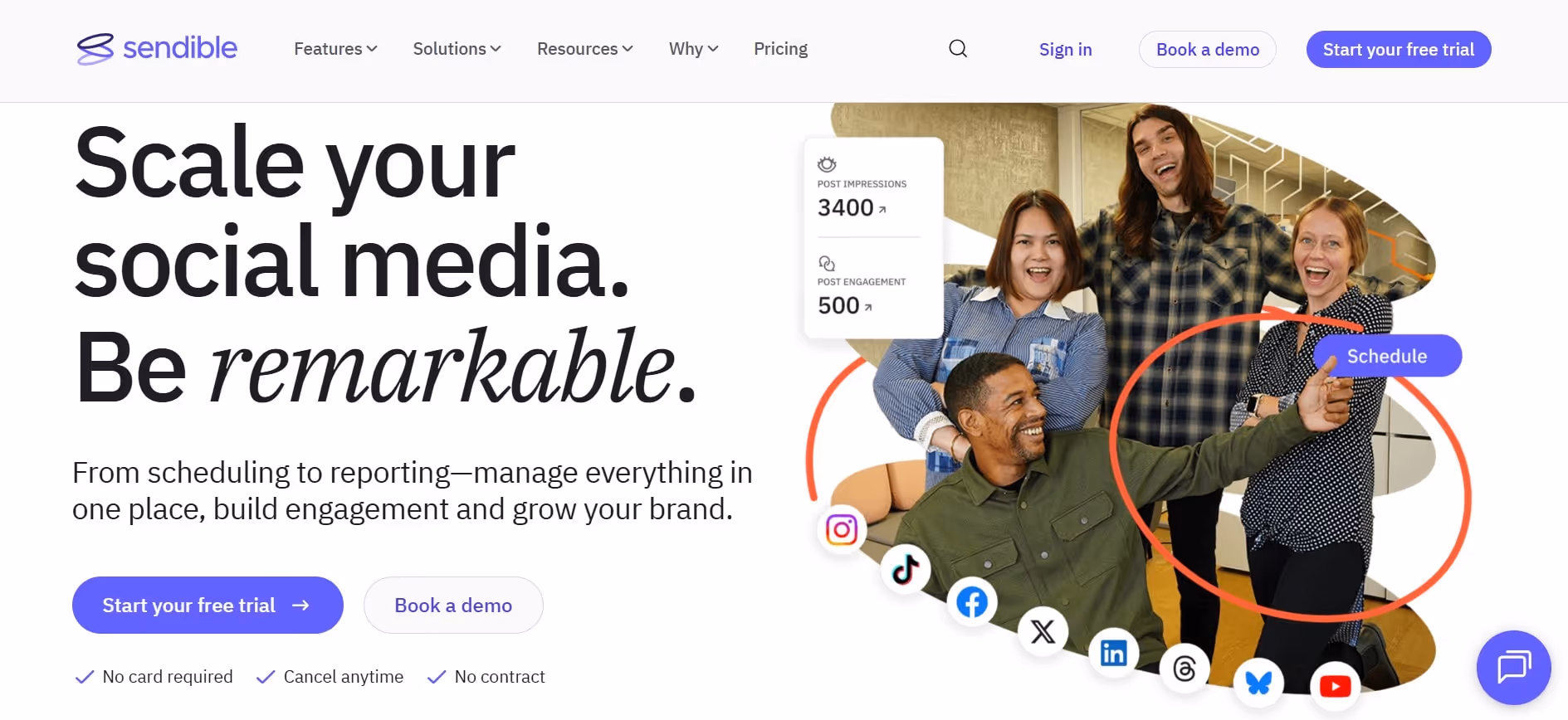Click the Bluesky butterfly icon
The height and width of the screenshot is (720, 1568).
[x=1258, y=683]
